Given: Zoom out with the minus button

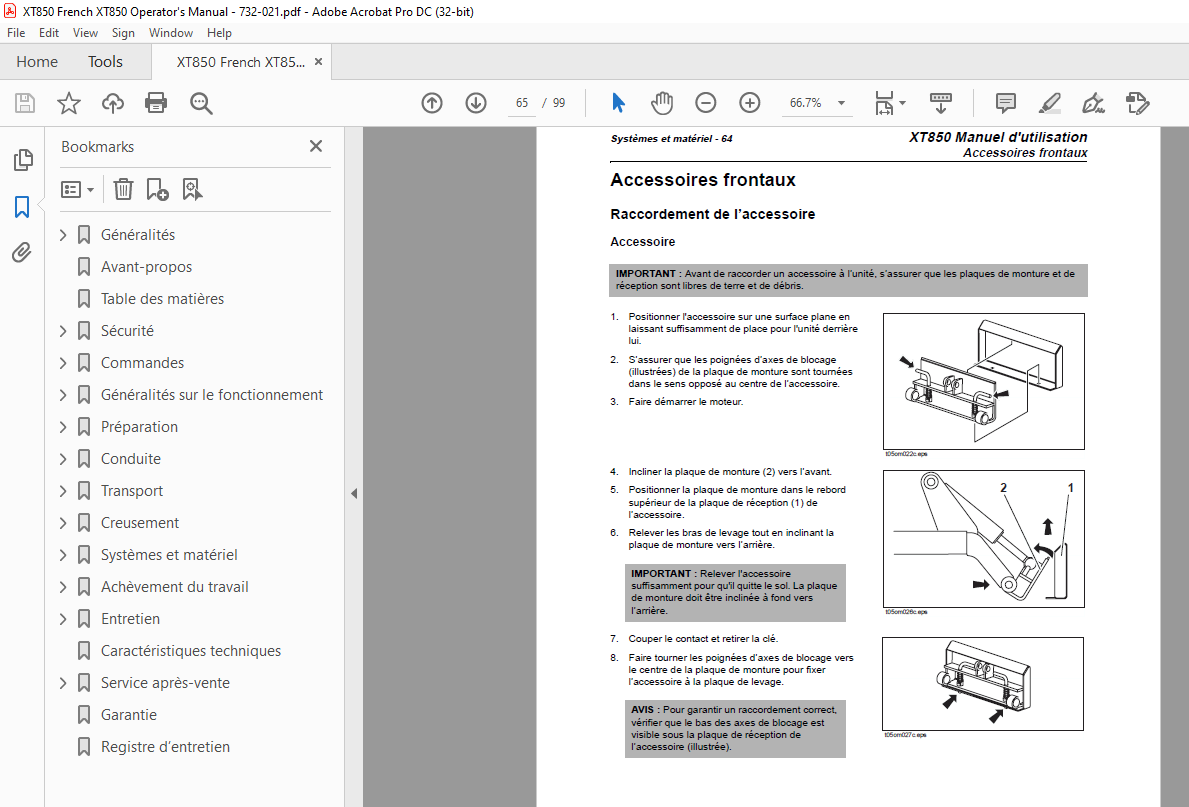Looking at the screenshot, I should click(x=706, y=103).
